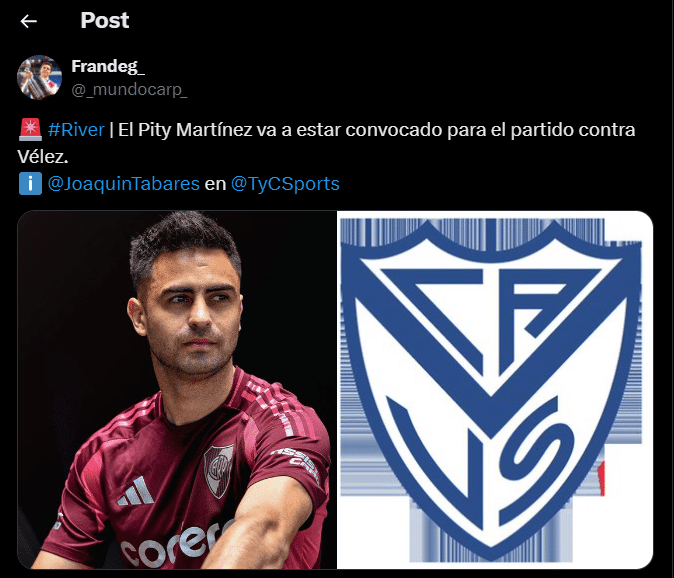Screen dimensions: 674x578
Task: Open the @JoaquinTabares mention
Action: [123, 184]
